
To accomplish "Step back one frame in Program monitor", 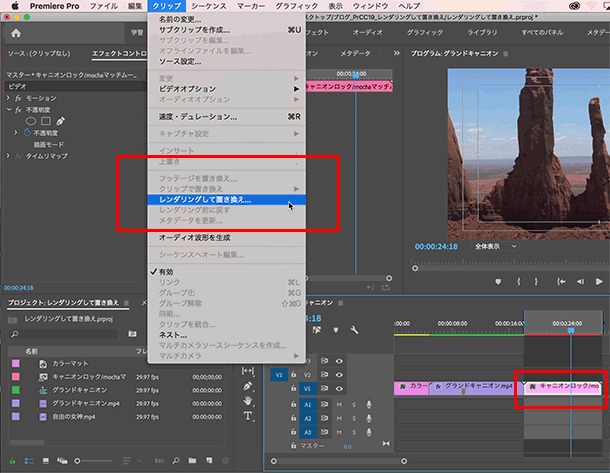I will [580, 282].
